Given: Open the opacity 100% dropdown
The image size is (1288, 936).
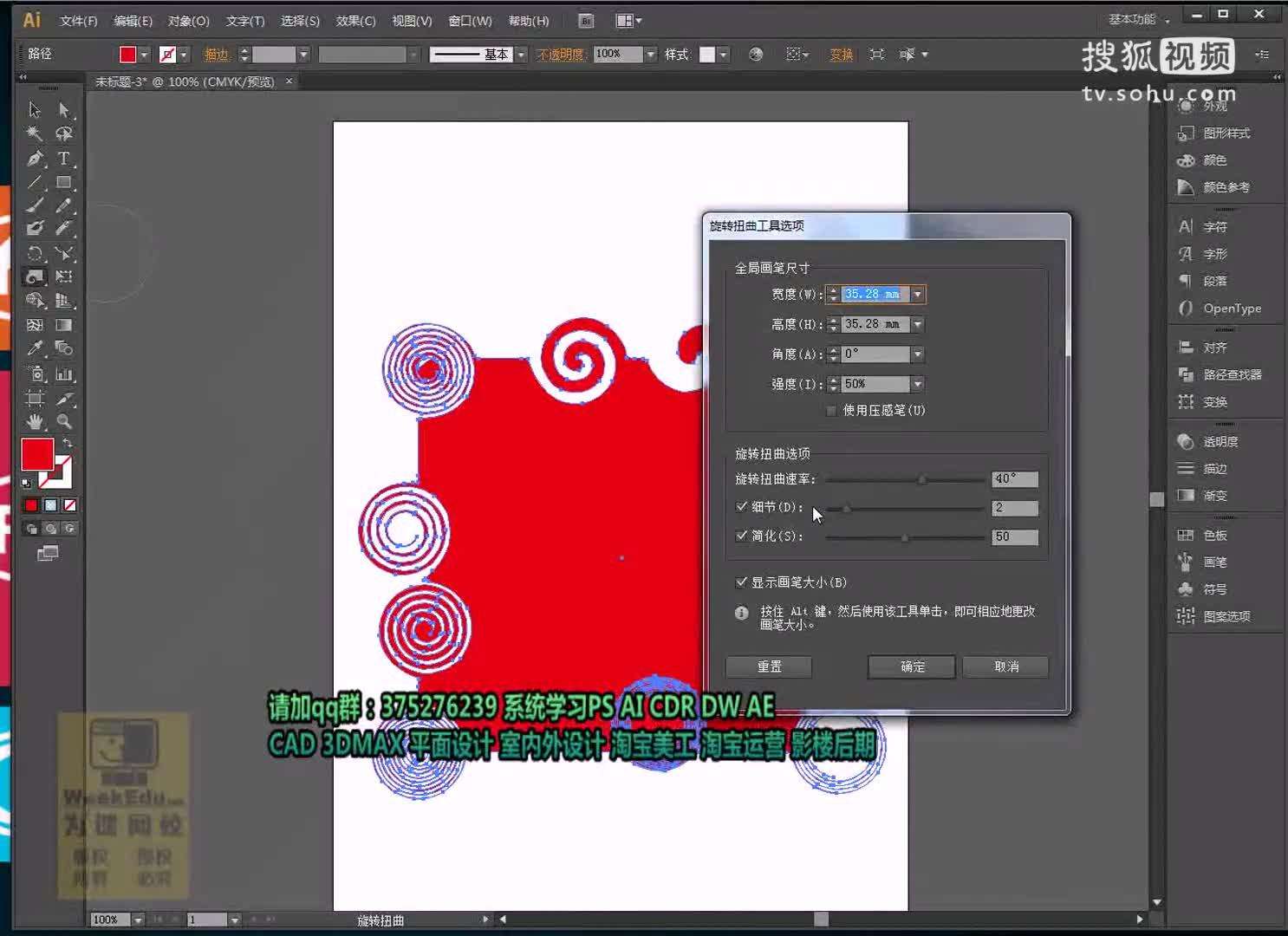Looking at the screenshot, I should (650, 55).
